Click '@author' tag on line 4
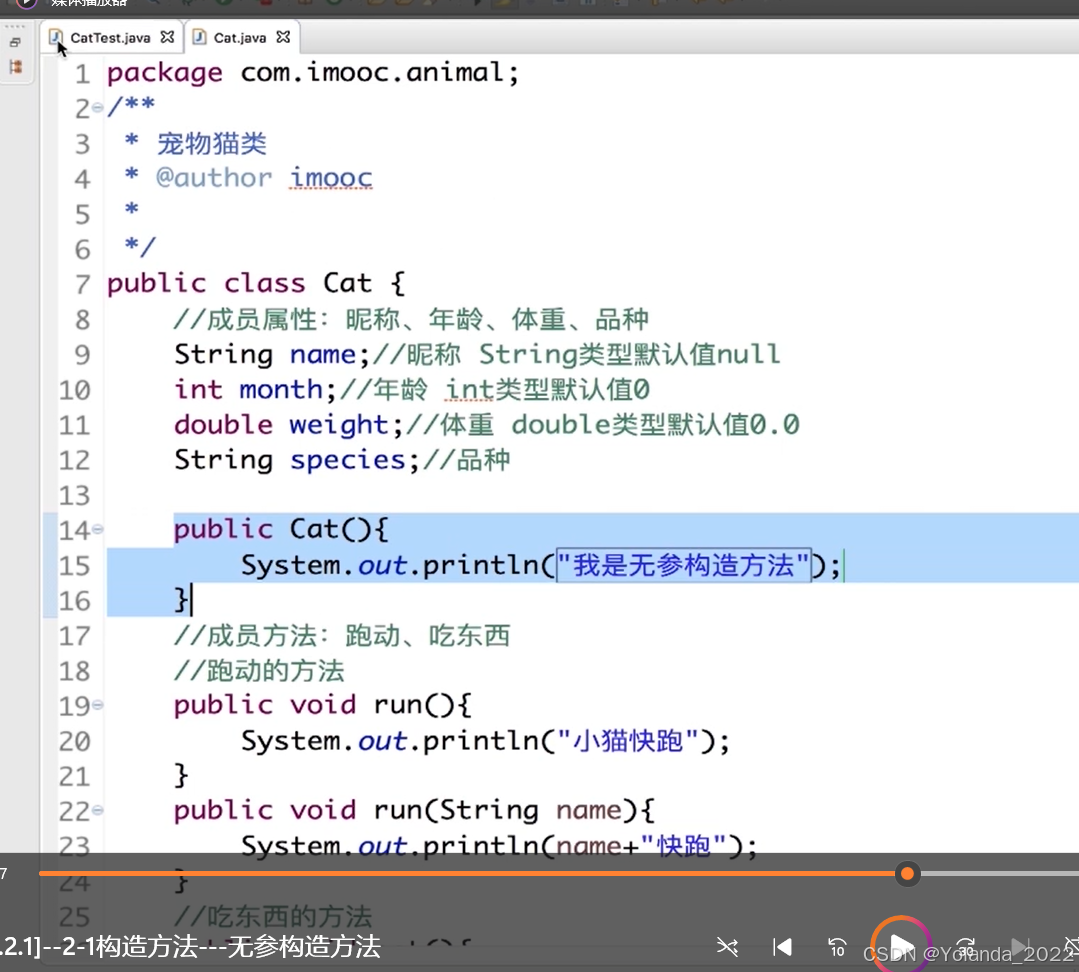Viewport: 1079px width, 972px height. [x=214, y=178]
